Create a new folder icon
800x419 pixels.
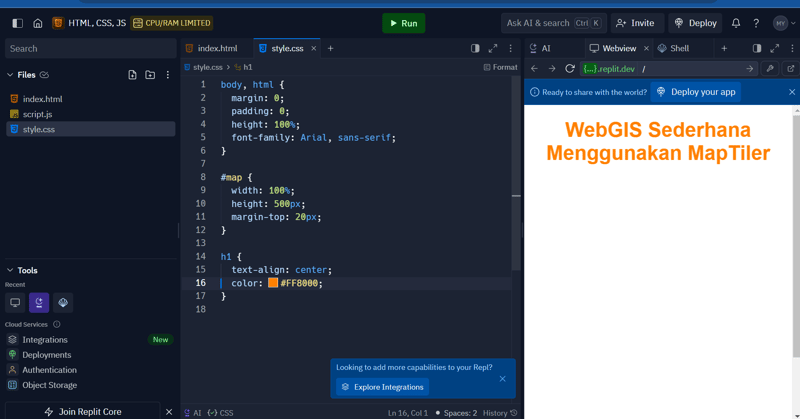point(150,75)
